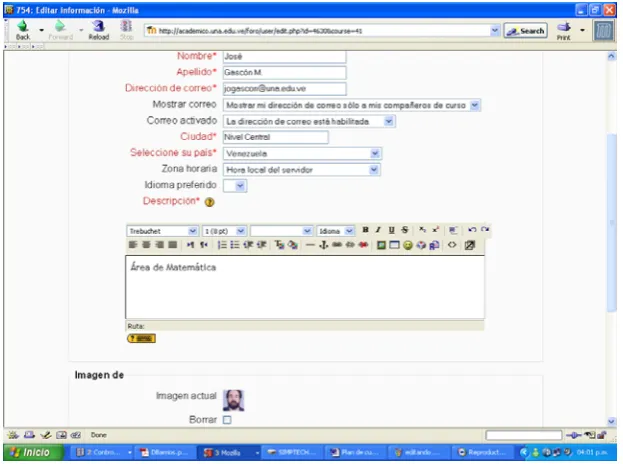This screenshot has height=464, width=623.
Task: Switch to editando taskbar item
Action: tap(419, 452)
